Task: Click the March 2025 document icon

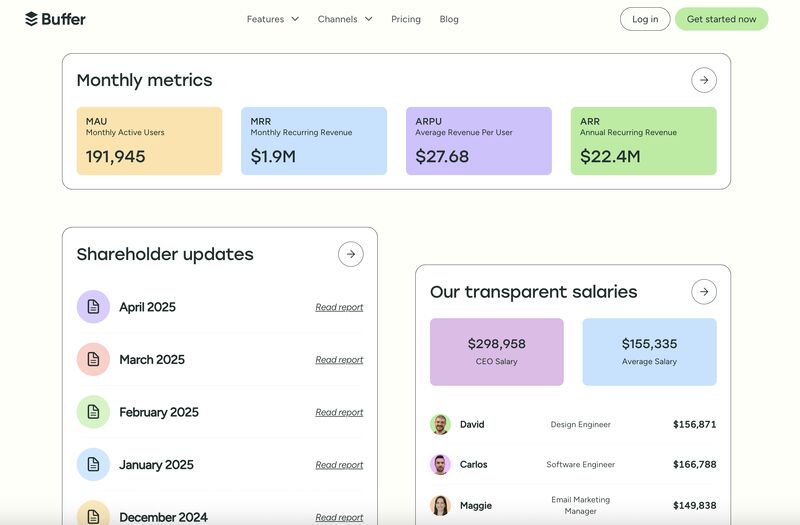Action: [93, 359]
